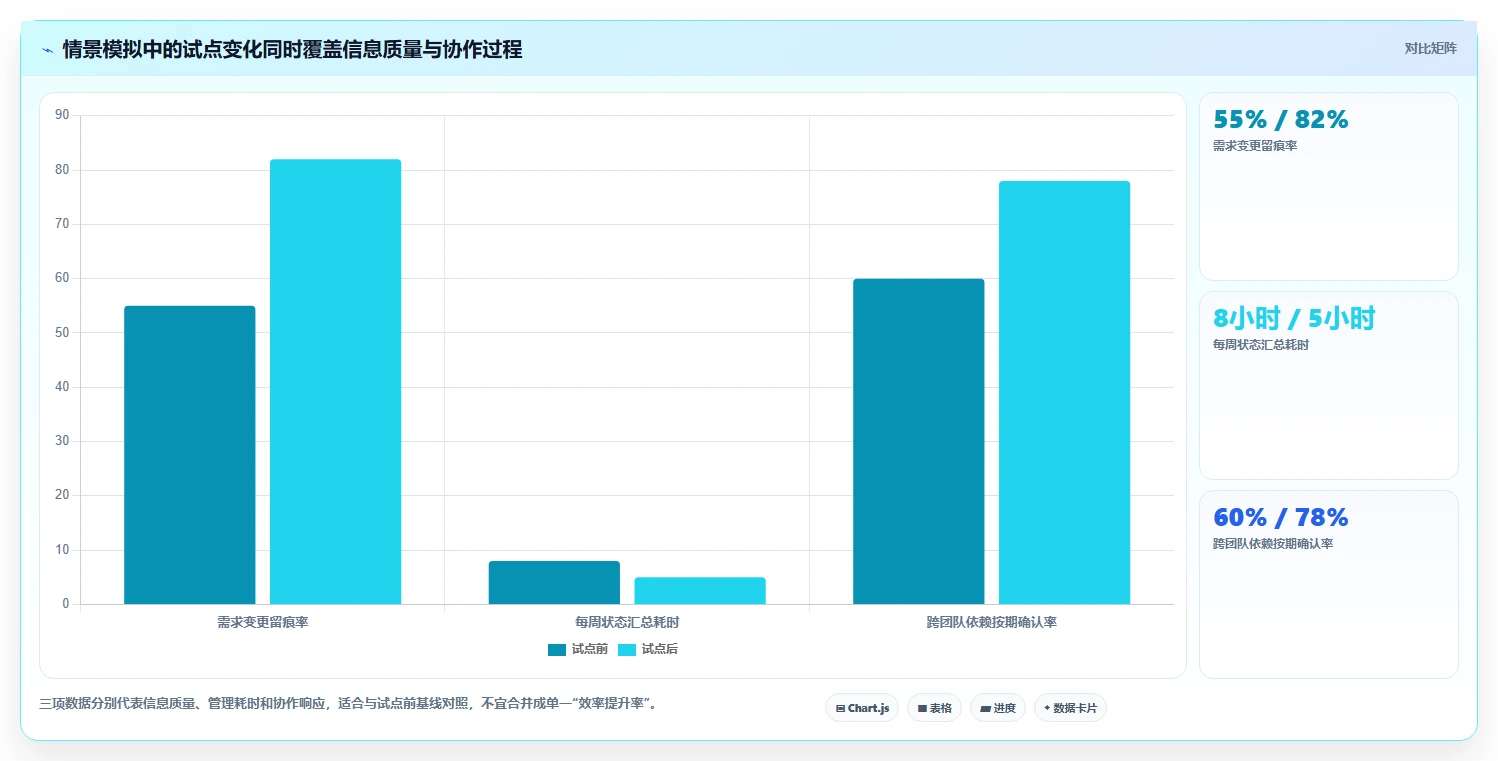Viewport: 1498px width, 761px height.
Task: Click the 每周状态汇总耗时 x-axis label
Action: [x=627, y=622]
